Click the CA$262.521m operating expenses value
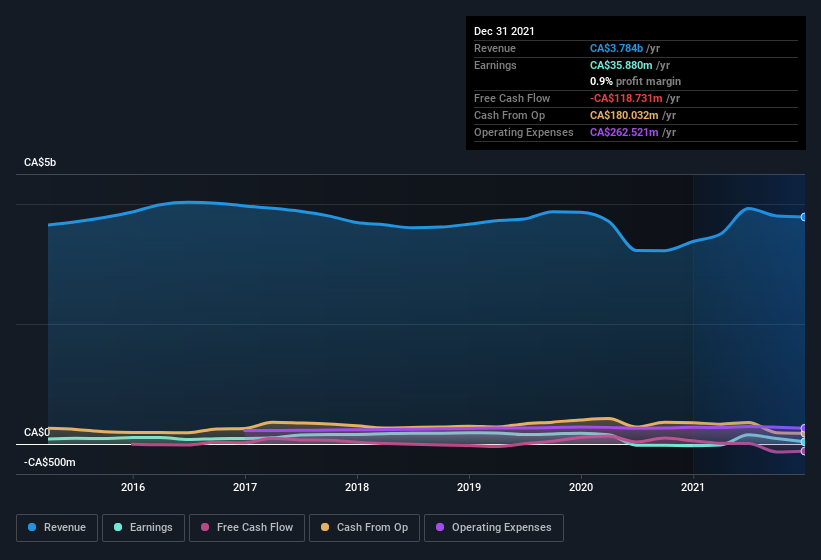This screenshot has width=821, height=560. click(624, 132)
